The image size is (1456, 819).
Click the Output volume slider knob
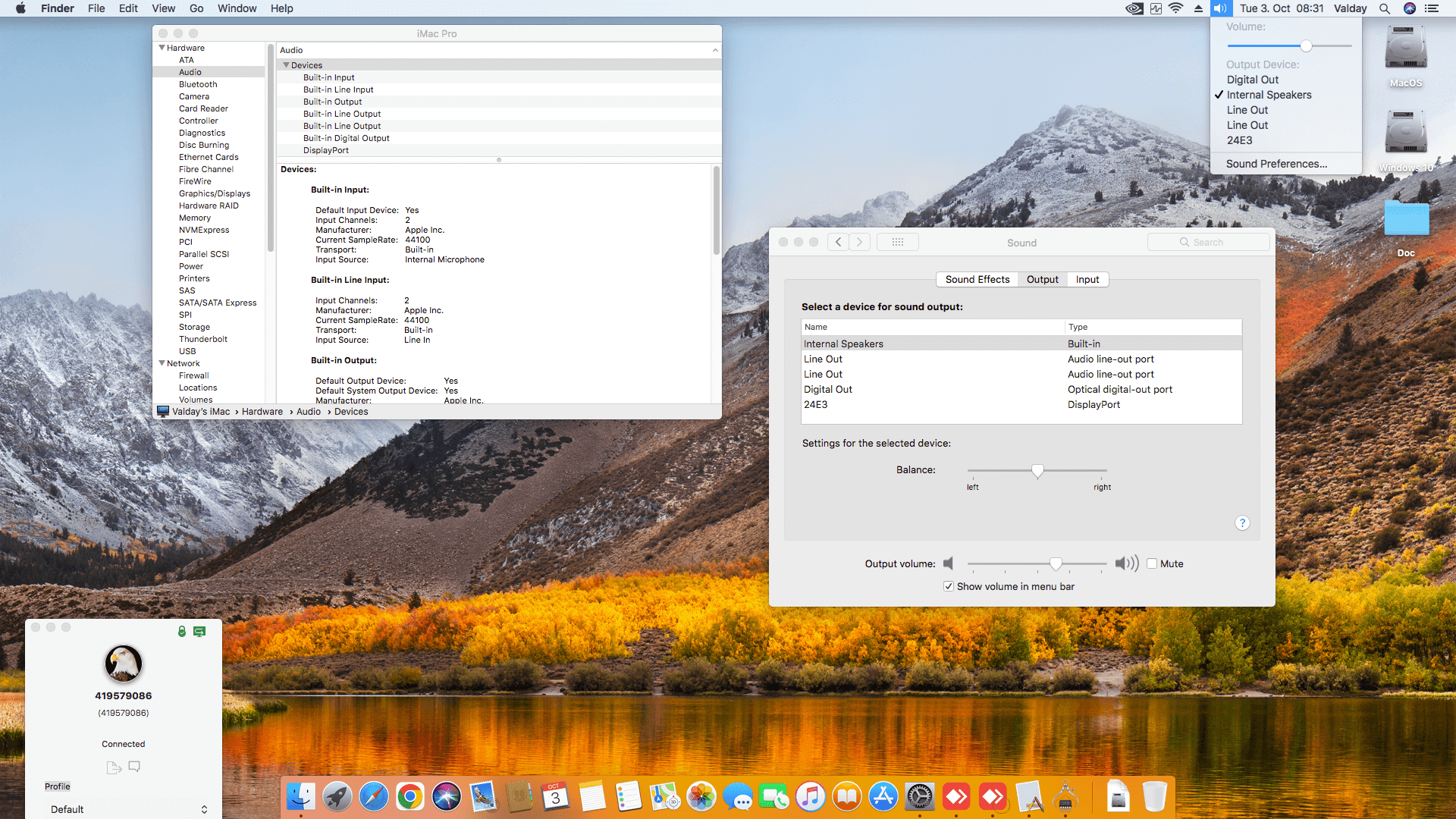pyautogui.click(x=1056, y=563)
